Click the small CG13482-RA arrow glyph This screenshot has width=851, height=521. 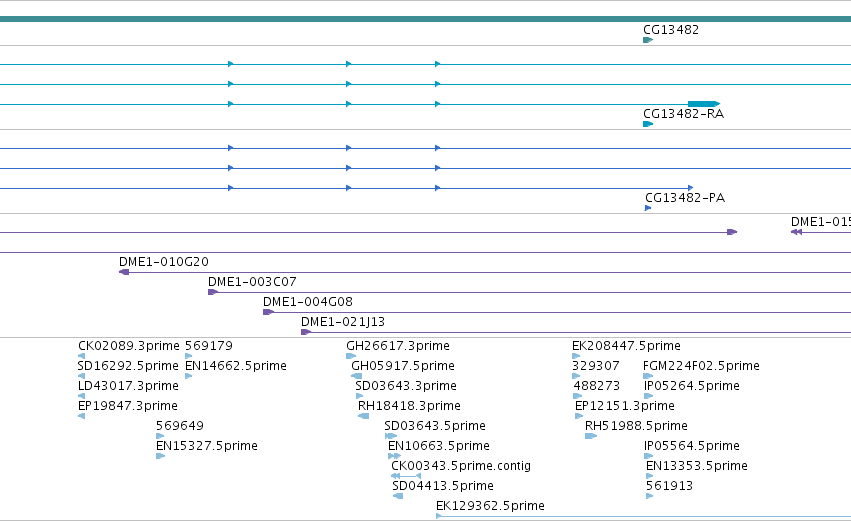pyautogui.click(x=648, y=124)
